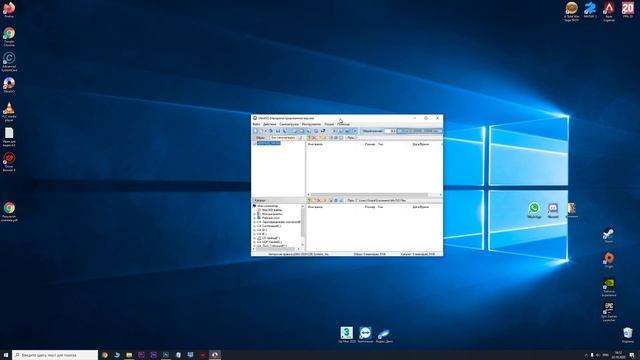This screenshot has height=360, width=640.
Task: Open the Самозагрузка menu
Action: pyautogui.click(x=289, y=124)
